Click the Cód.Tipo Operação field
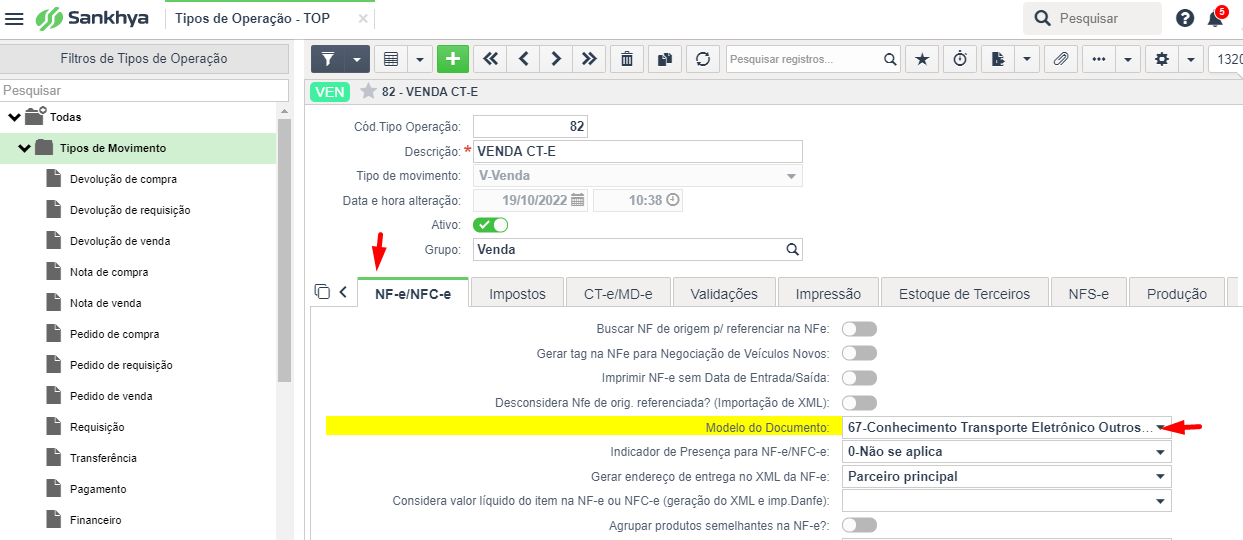This screenshot has width=1243, height=540. point(530,126)
